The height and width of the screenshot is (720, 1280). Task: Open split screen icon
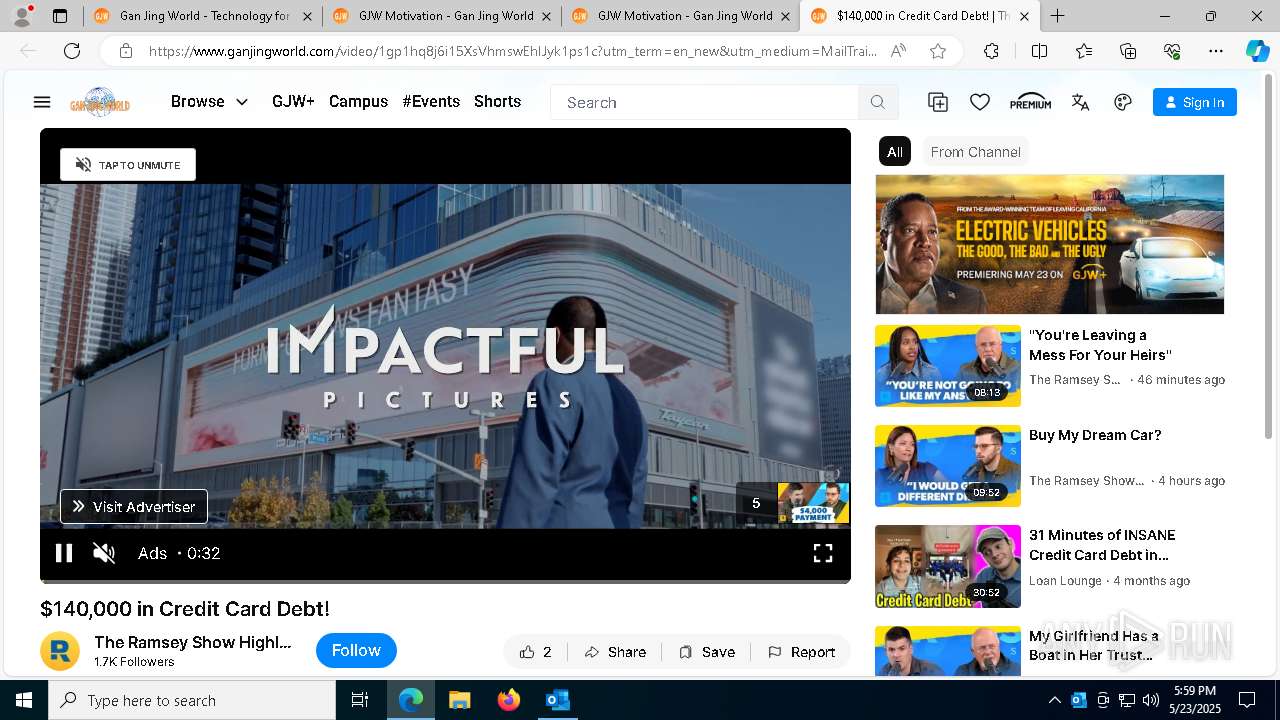1039,51
